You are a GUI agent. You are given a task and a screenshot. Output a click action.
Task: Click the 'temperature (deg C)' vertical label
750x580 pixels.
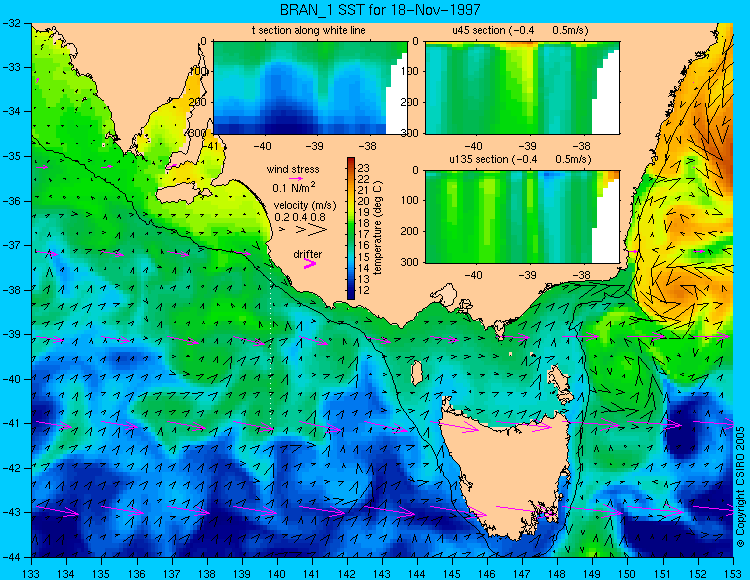(x=378, y=228)
